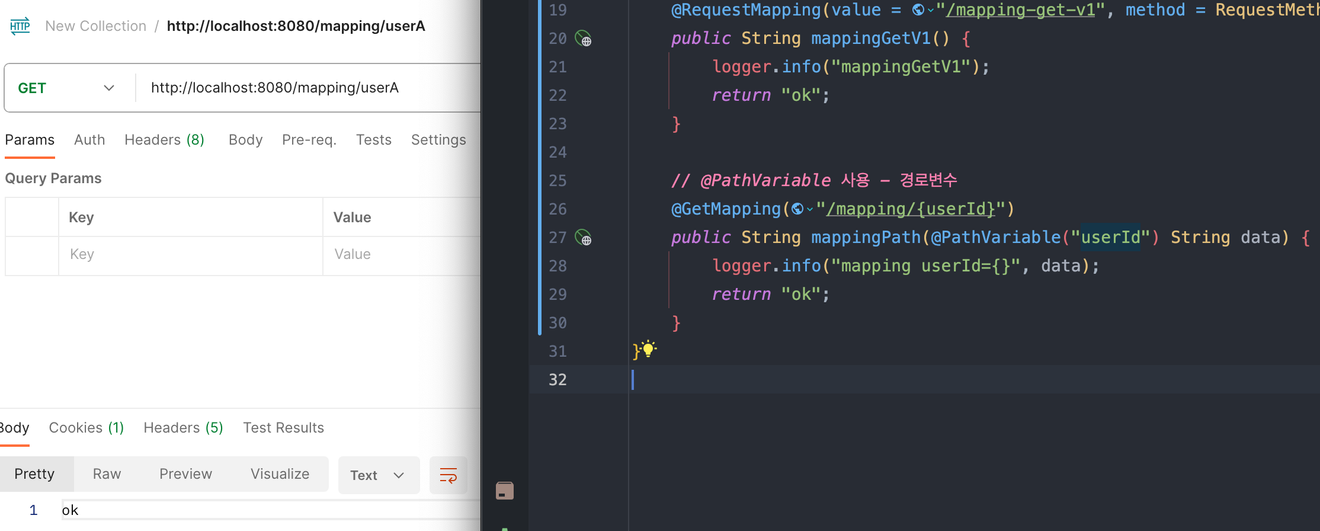Click the response Body tab at bottom
Screen dimensions: 1320x531
point(14,428)
